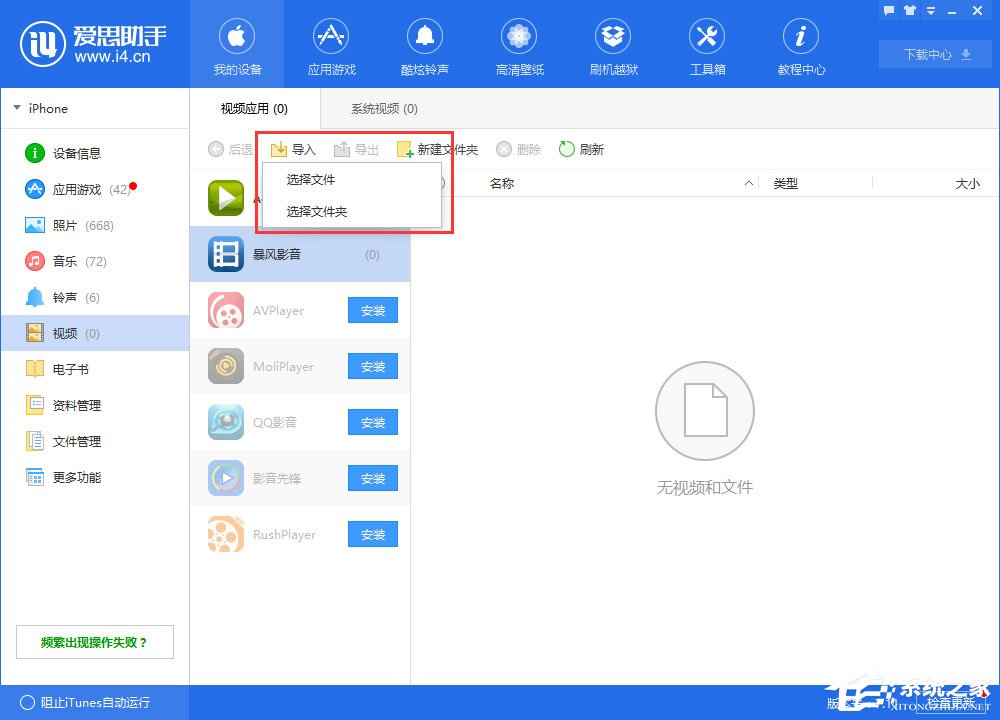Refresh the video list with 刷新
This screenshot has height=720, width=1000.
click(x=580, y=149)
